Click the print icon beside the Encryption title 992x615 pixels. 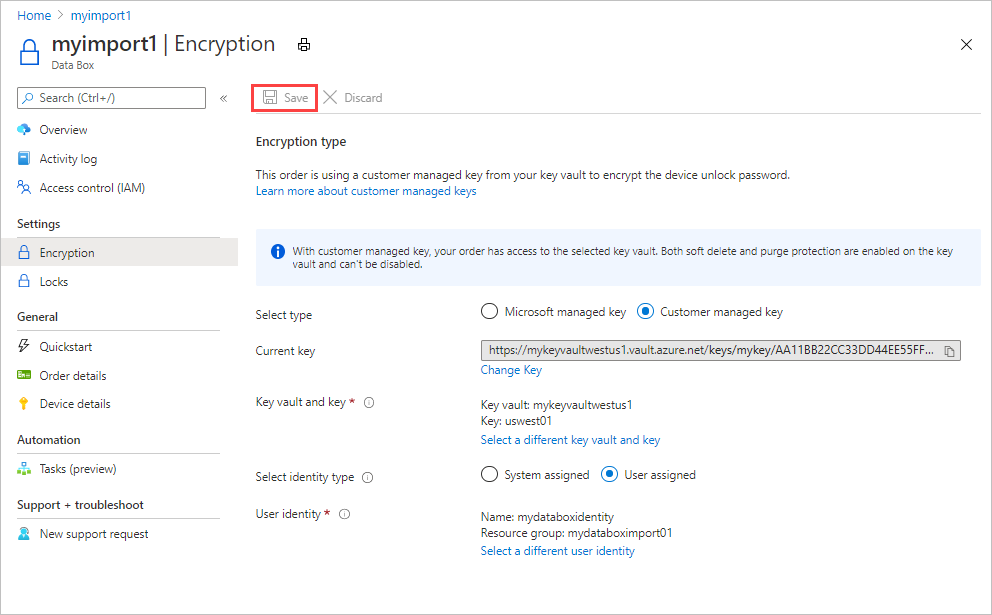(304, 44)
